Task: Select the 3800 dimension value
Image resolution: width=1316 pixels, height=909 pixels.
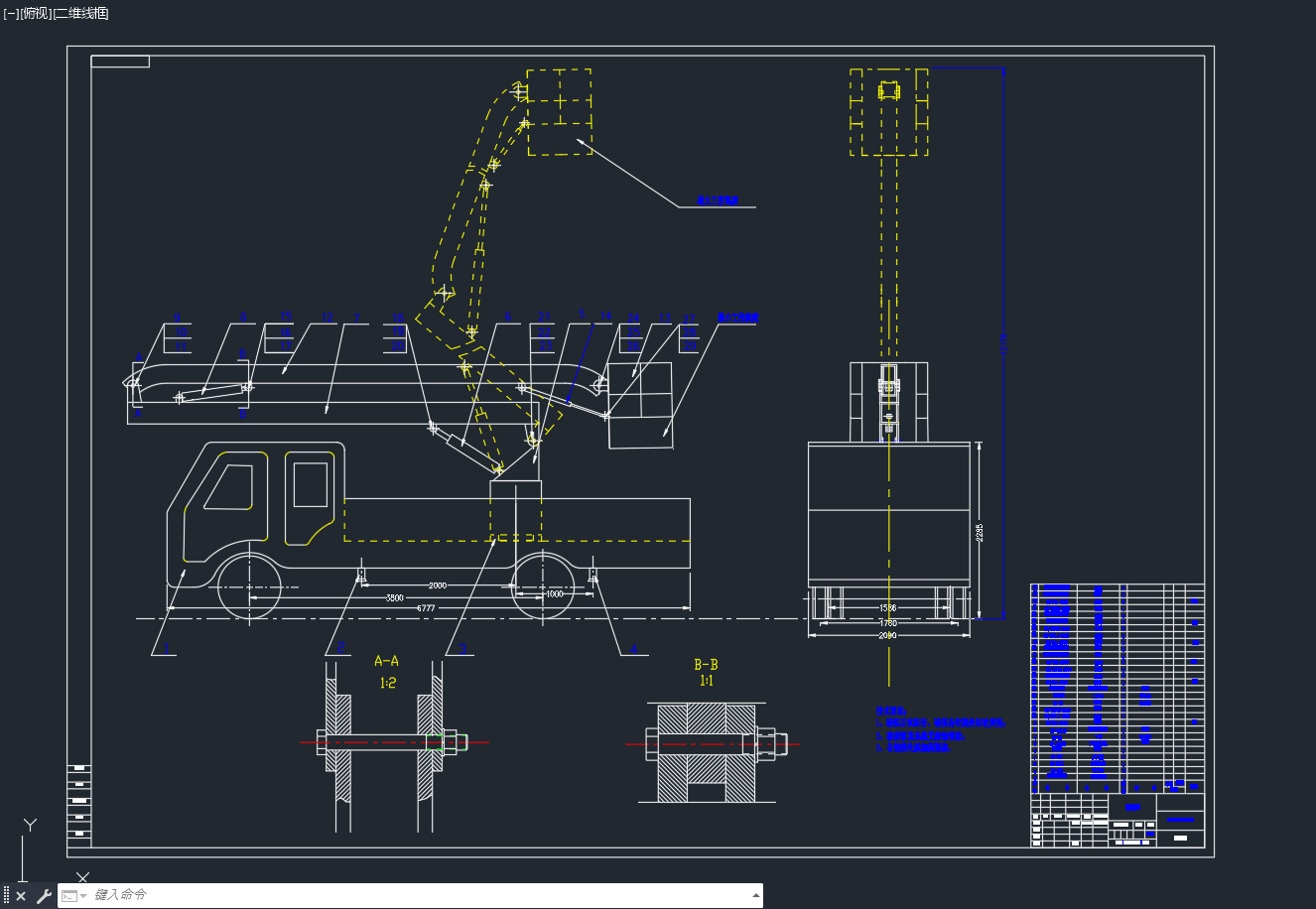Action: 394,597
